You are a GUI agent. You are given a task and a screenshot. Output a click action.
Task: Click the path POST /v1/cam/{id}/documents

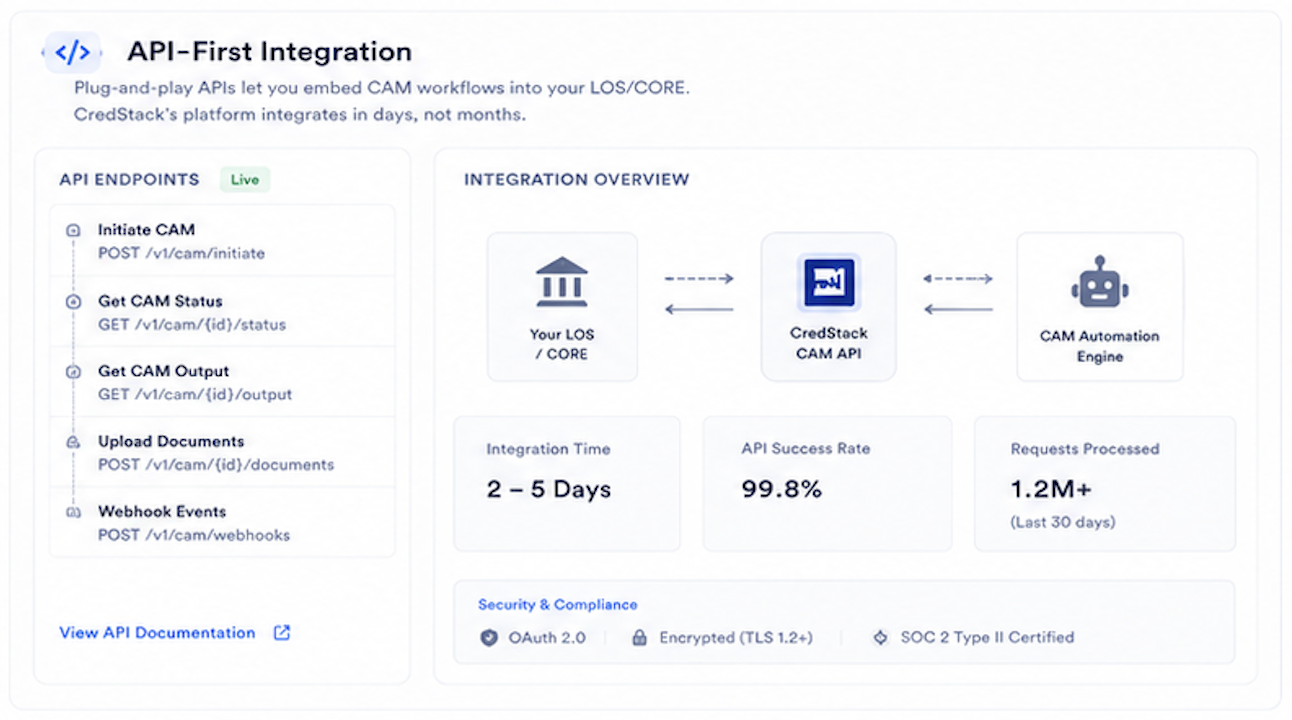[216, 465]
